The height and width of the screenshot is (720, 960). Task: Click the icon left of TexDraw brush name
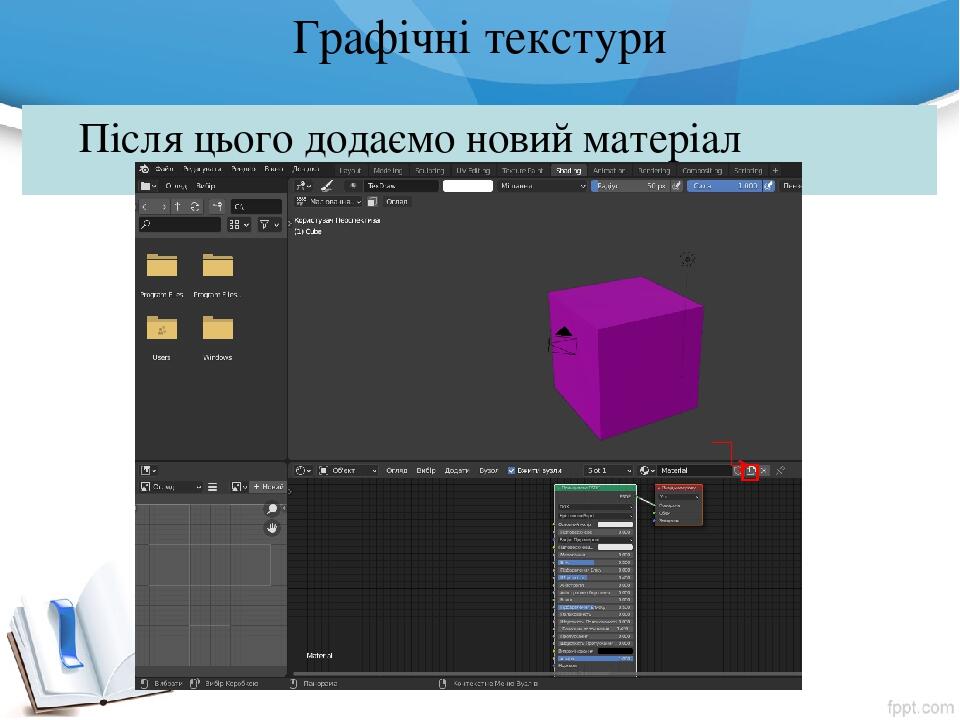(x=353, y=186)
